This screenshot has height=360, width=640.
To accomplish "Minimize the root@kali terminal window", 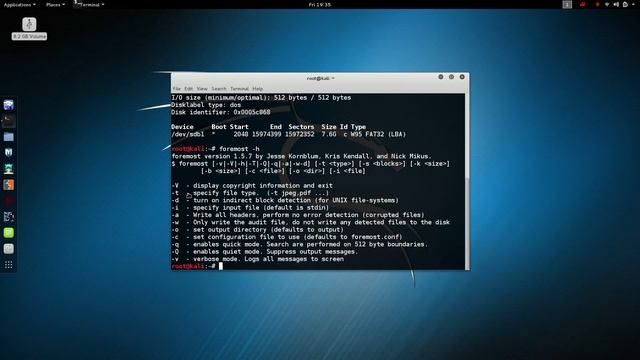I will click(441, 77).
